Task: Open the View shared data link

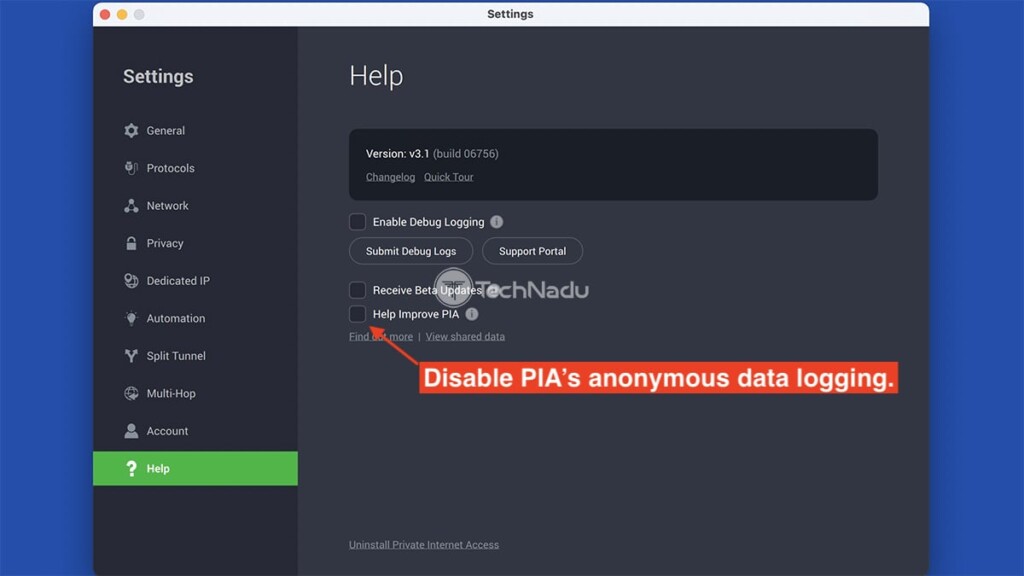Action: (465, 336)
